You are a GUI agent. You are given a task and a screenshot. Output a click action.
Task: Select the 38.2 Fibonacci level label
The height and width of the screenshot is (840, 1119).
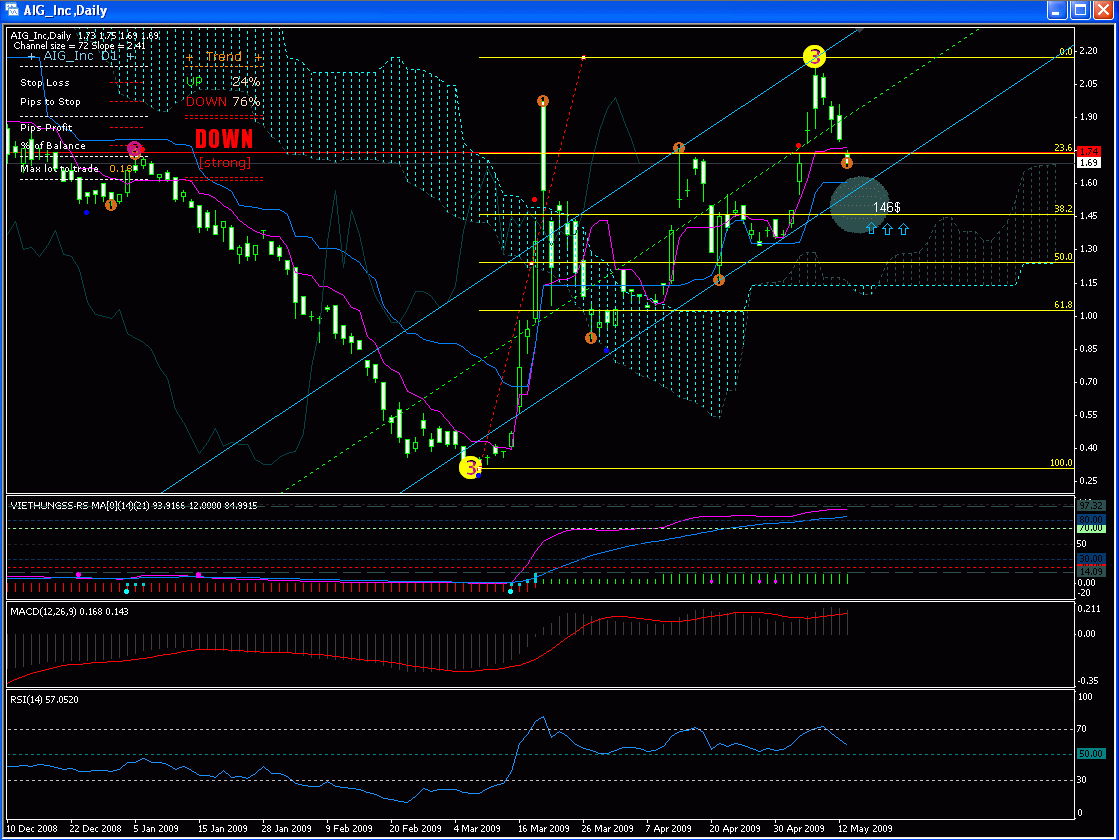pyautogui.click(x=1063, y=208)
